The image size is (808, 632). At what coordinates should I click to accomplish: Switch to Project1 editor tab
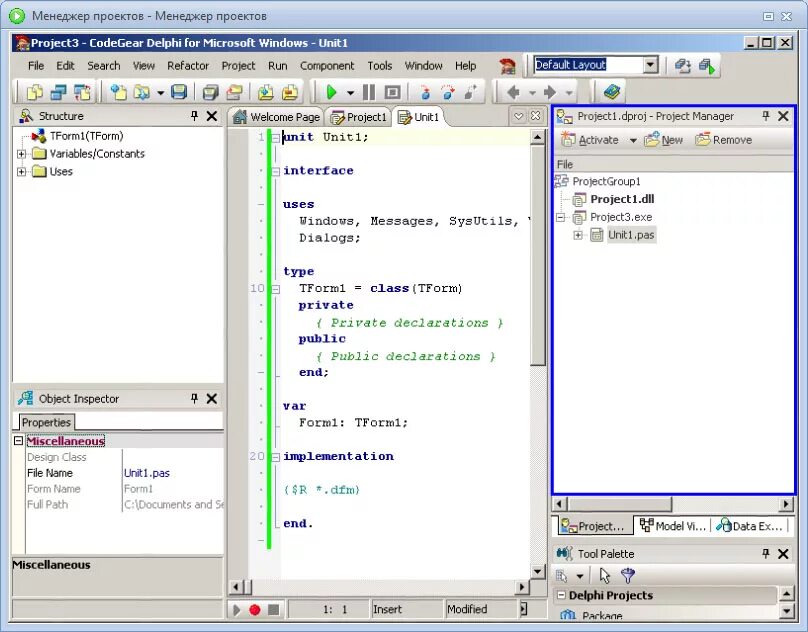click(x=359, y=117)
